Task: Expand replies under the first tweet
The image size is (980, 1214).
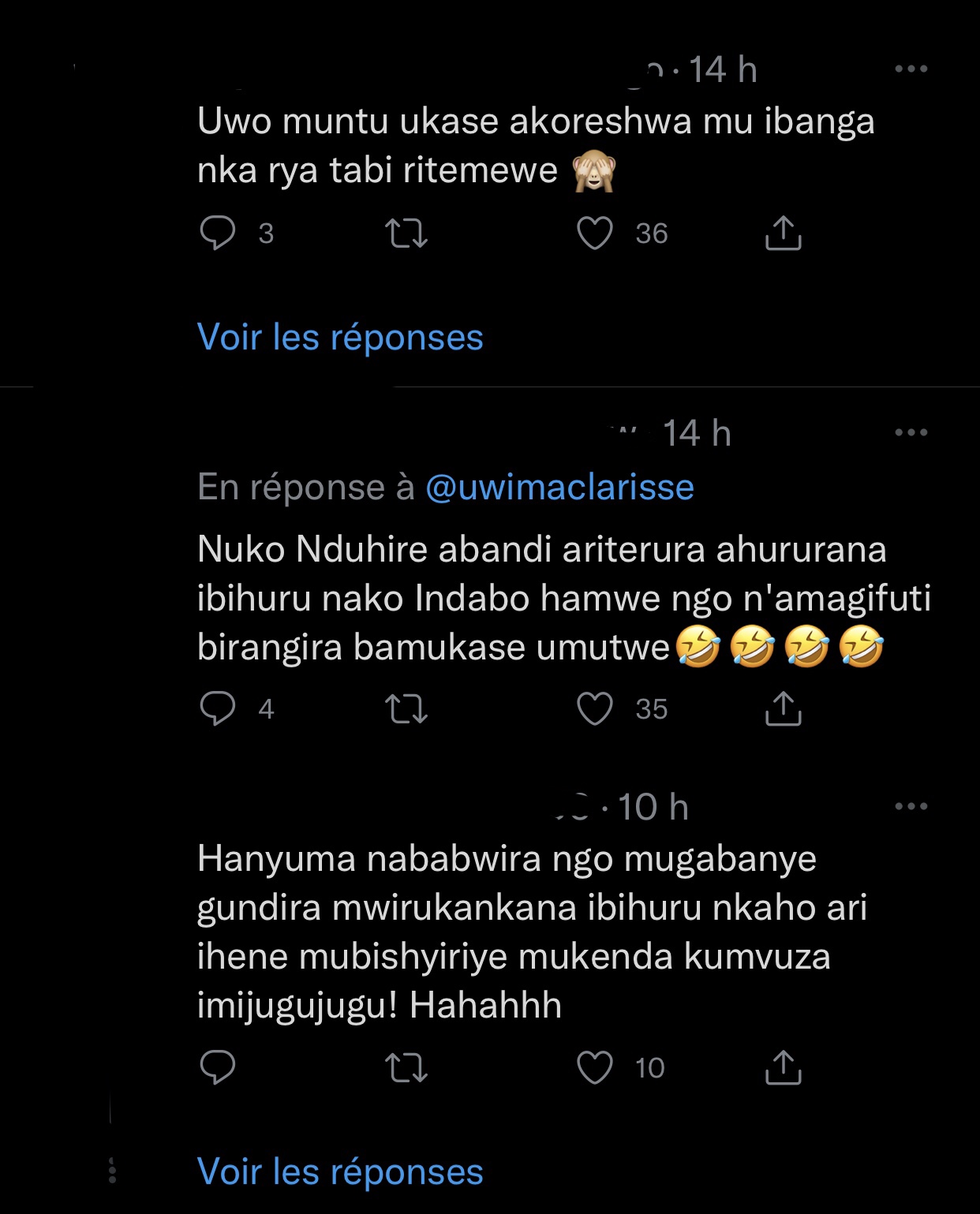Action: click(340, 338)
